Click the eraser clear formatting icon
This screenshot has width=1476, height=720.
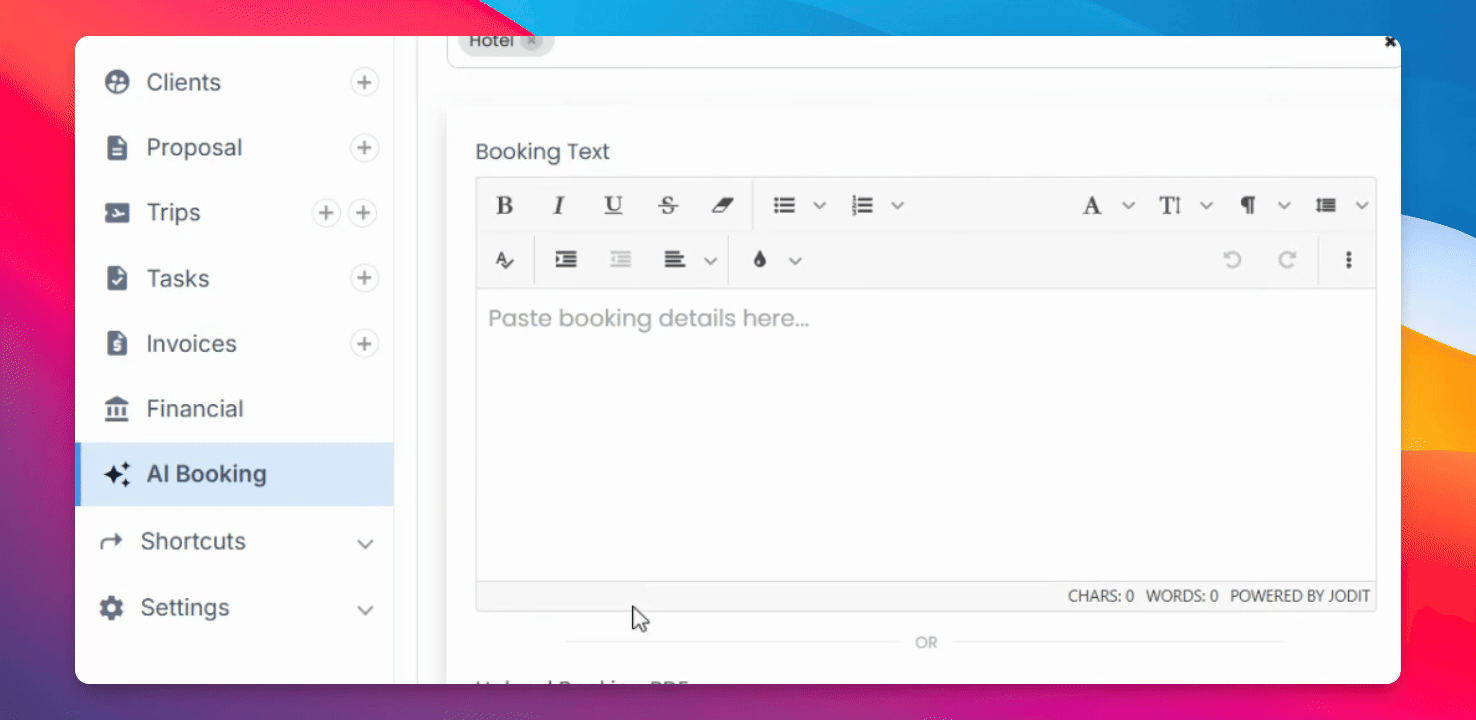[722, 205]
